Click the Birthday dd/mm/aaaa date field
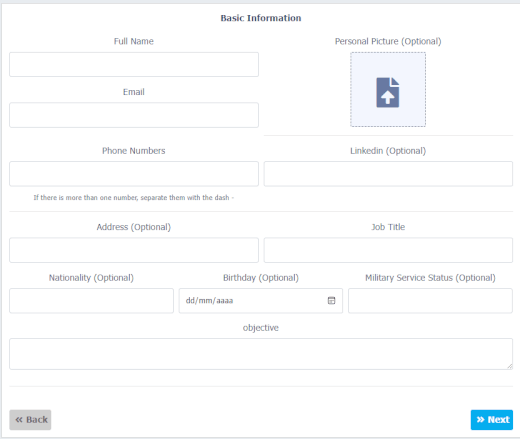 point(261,301)
